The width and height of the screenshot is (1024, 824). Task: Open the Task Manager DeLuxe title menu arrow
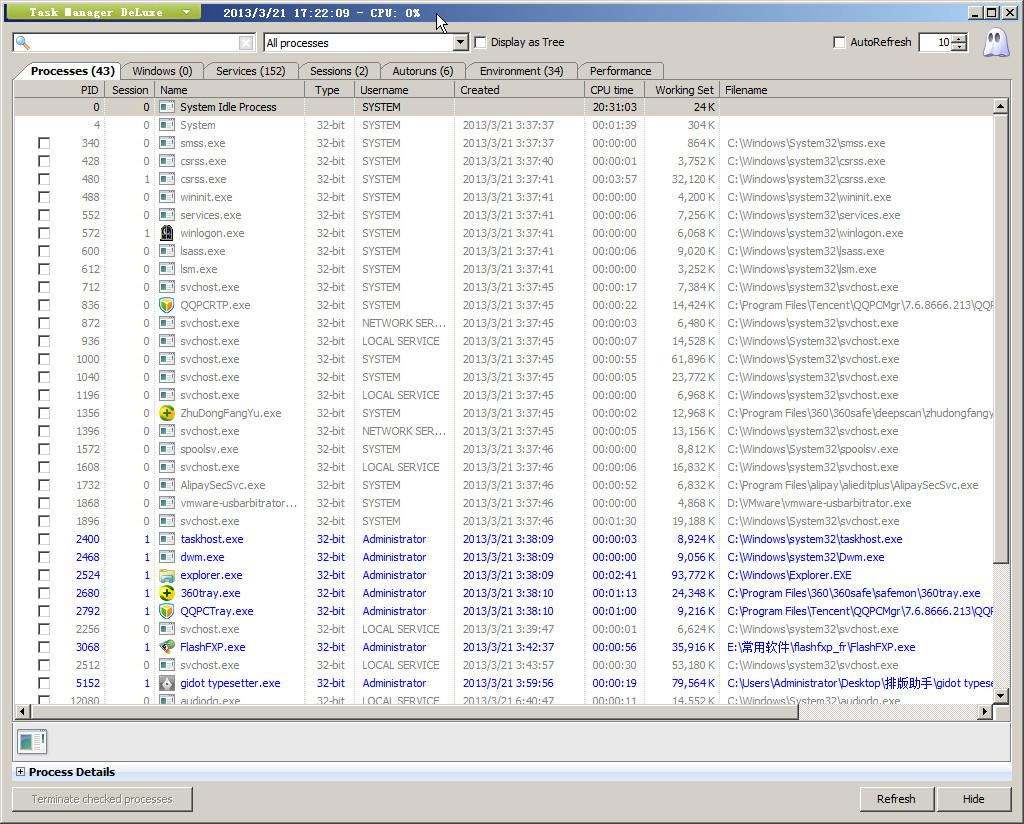tap(186, 12)
